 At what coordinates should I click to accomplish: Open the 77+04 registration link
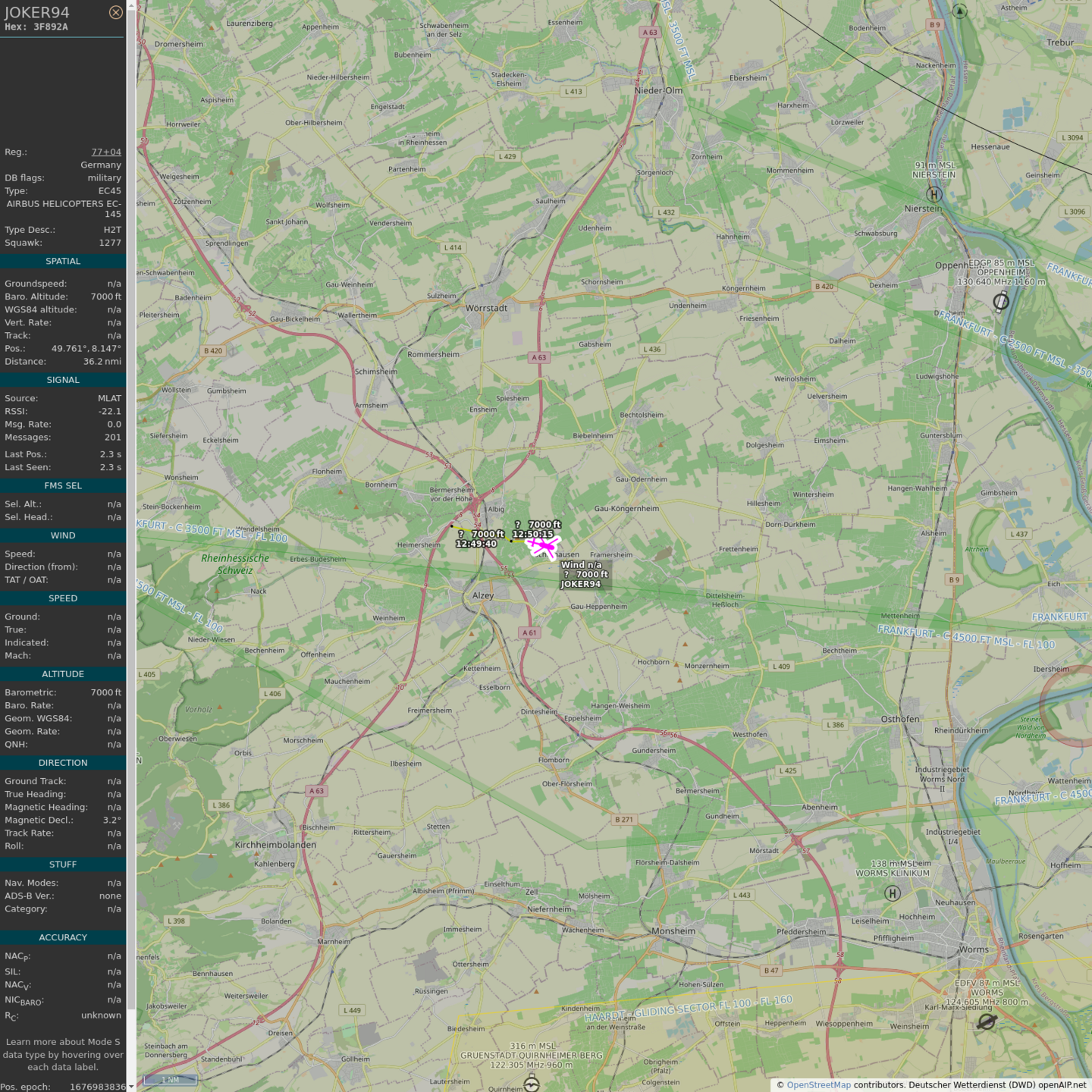click(106, 152)
